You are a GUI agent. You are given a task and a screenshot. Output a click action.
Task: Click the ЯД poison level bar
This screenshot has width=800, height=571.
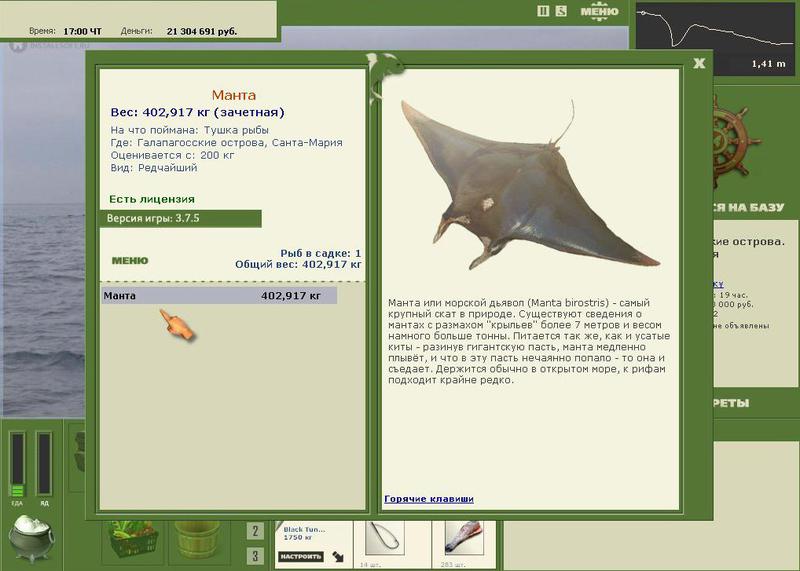44,463
